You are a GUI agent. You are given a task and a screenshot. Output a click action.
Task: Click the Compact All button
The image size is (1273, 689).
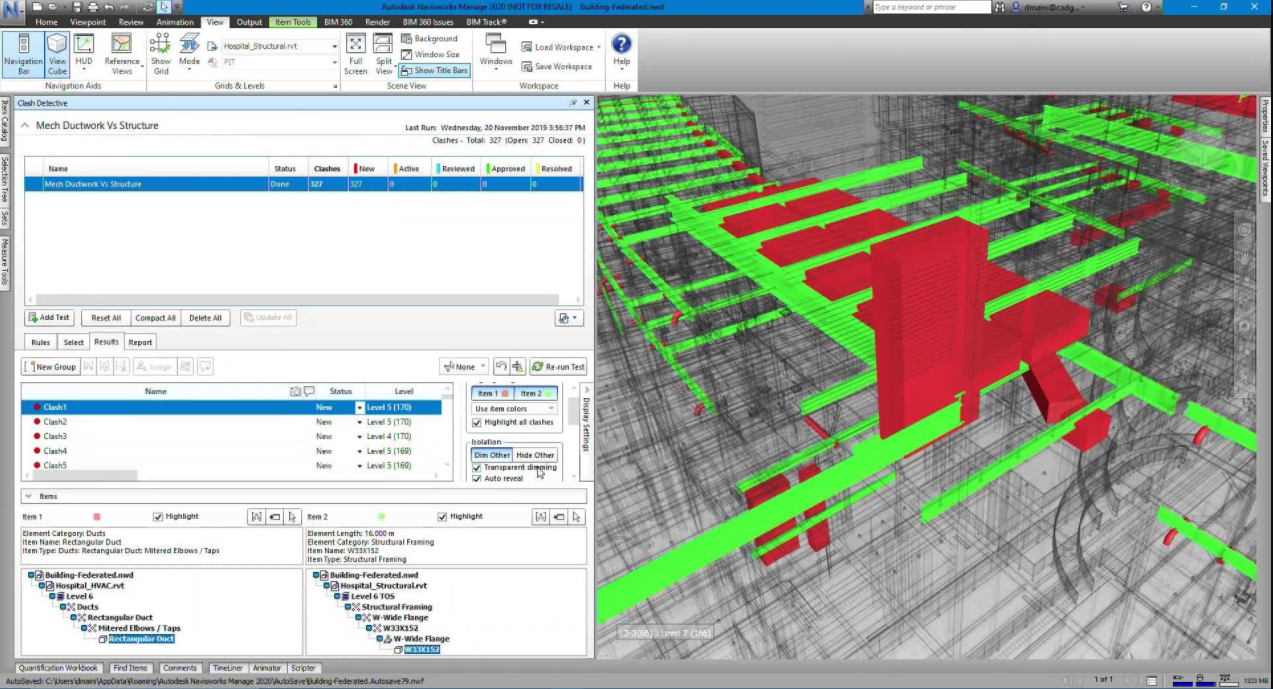pos(155,318)
